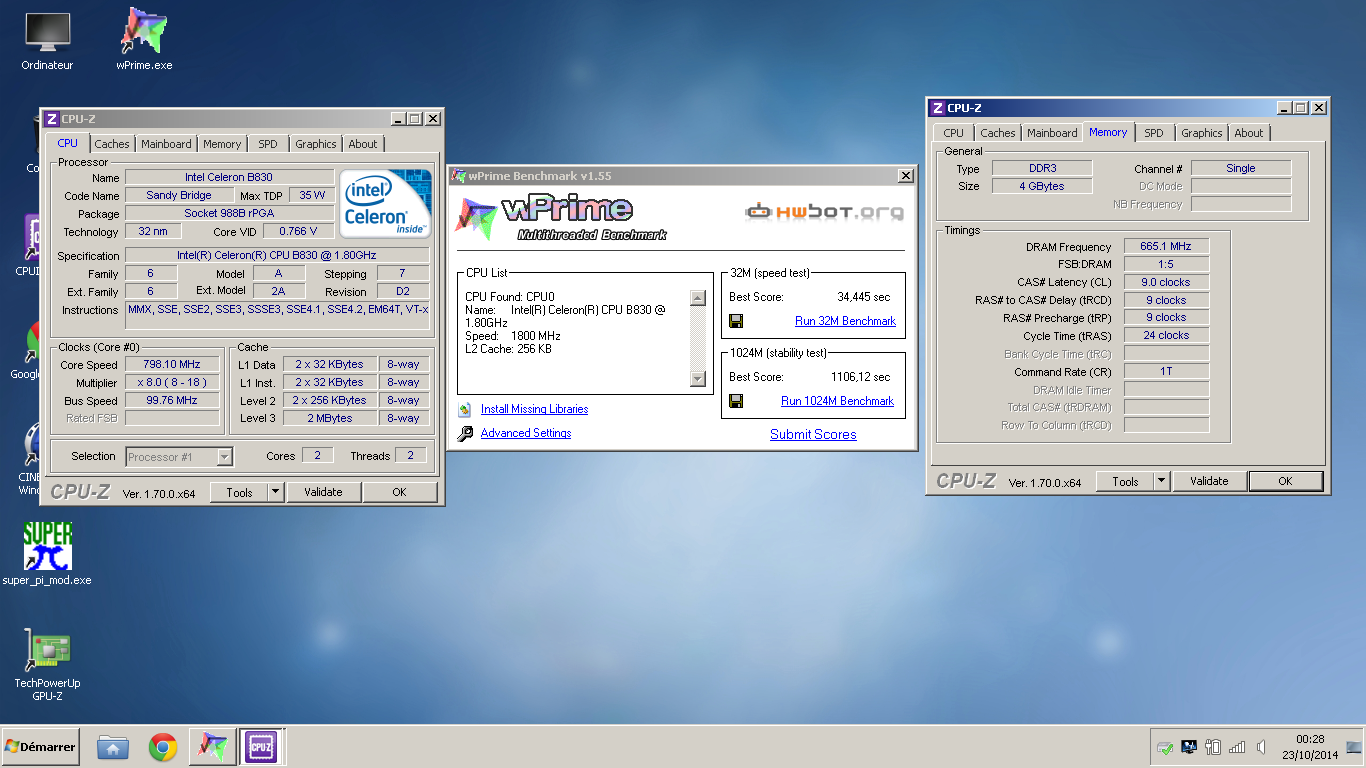Click the network signal icon in the tray
This screenshot has width=1366, height=768.
[x=1237, y=747]
